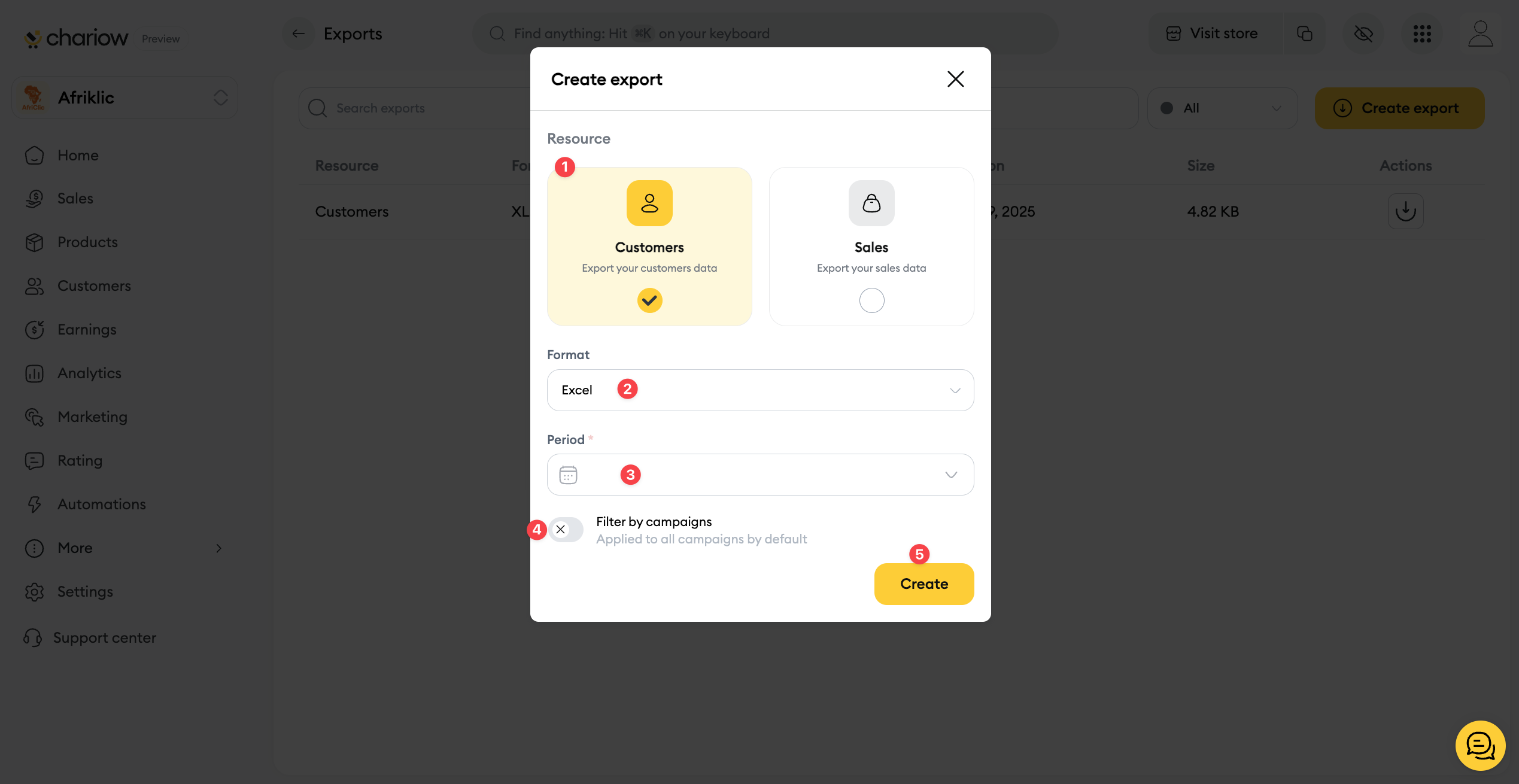Close the Create export dialog

click(955, 79)
